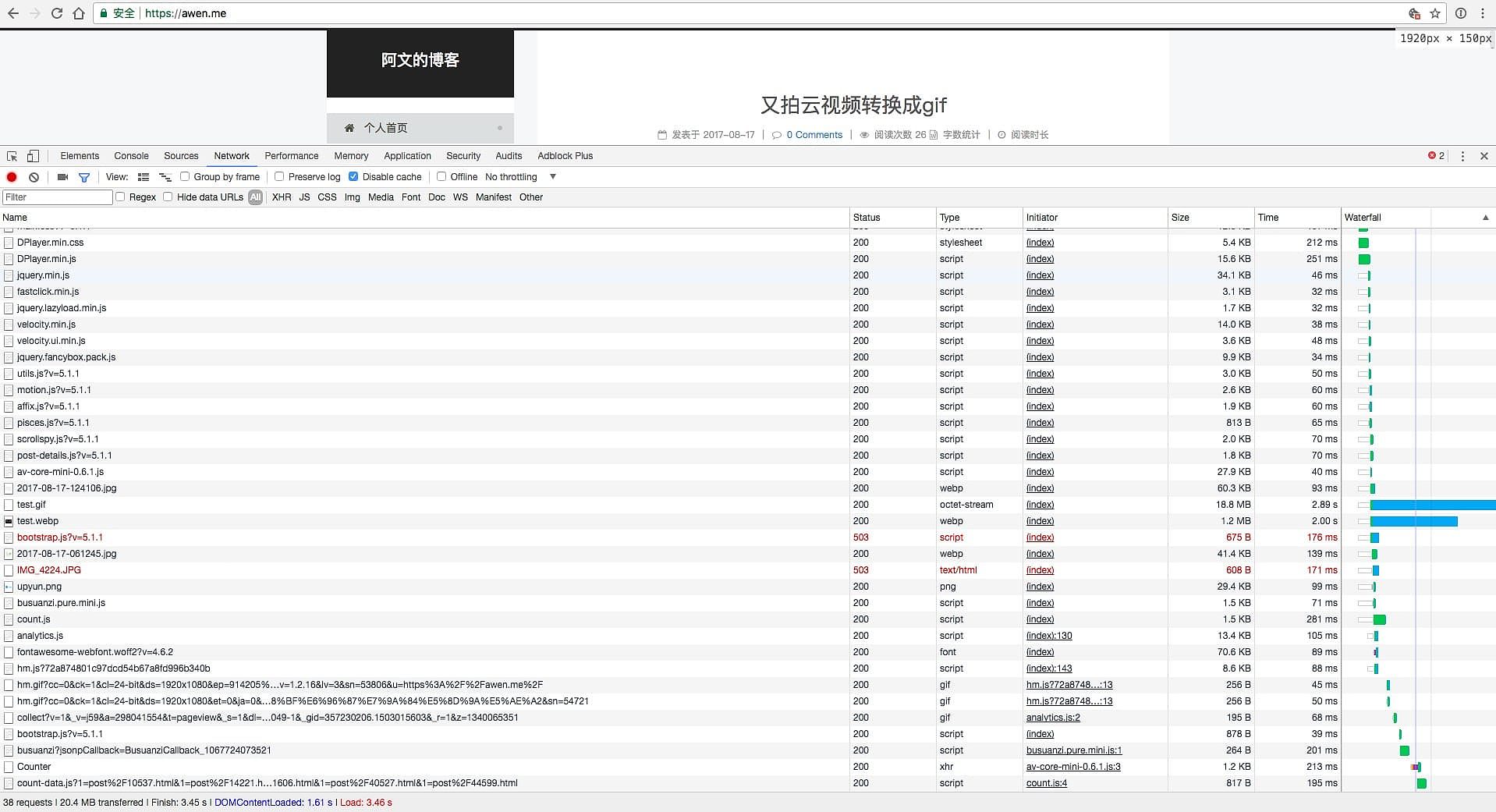Open the Chrome browser main menu
The image size is (1496, 812).
[x=1483, y=13]
